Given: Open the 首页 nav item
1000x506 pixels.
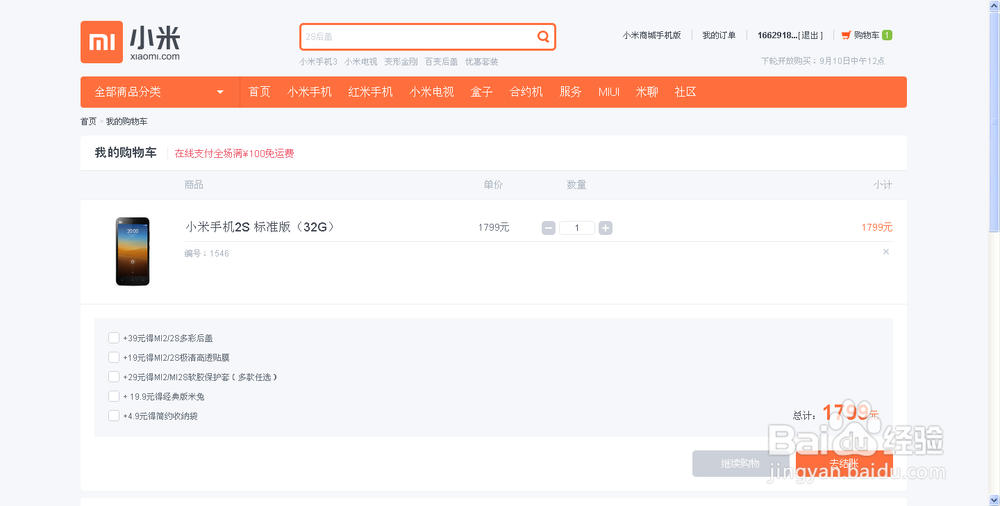Looking at the screenshot, I should coord(259,92).
